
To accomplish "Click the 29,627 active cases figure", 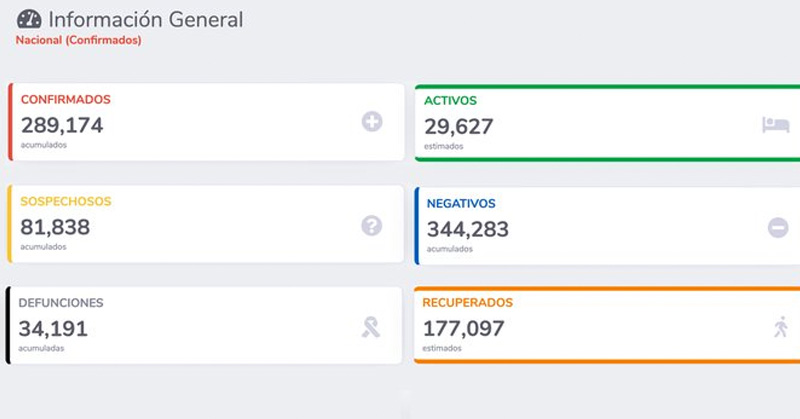I will 458,127.
